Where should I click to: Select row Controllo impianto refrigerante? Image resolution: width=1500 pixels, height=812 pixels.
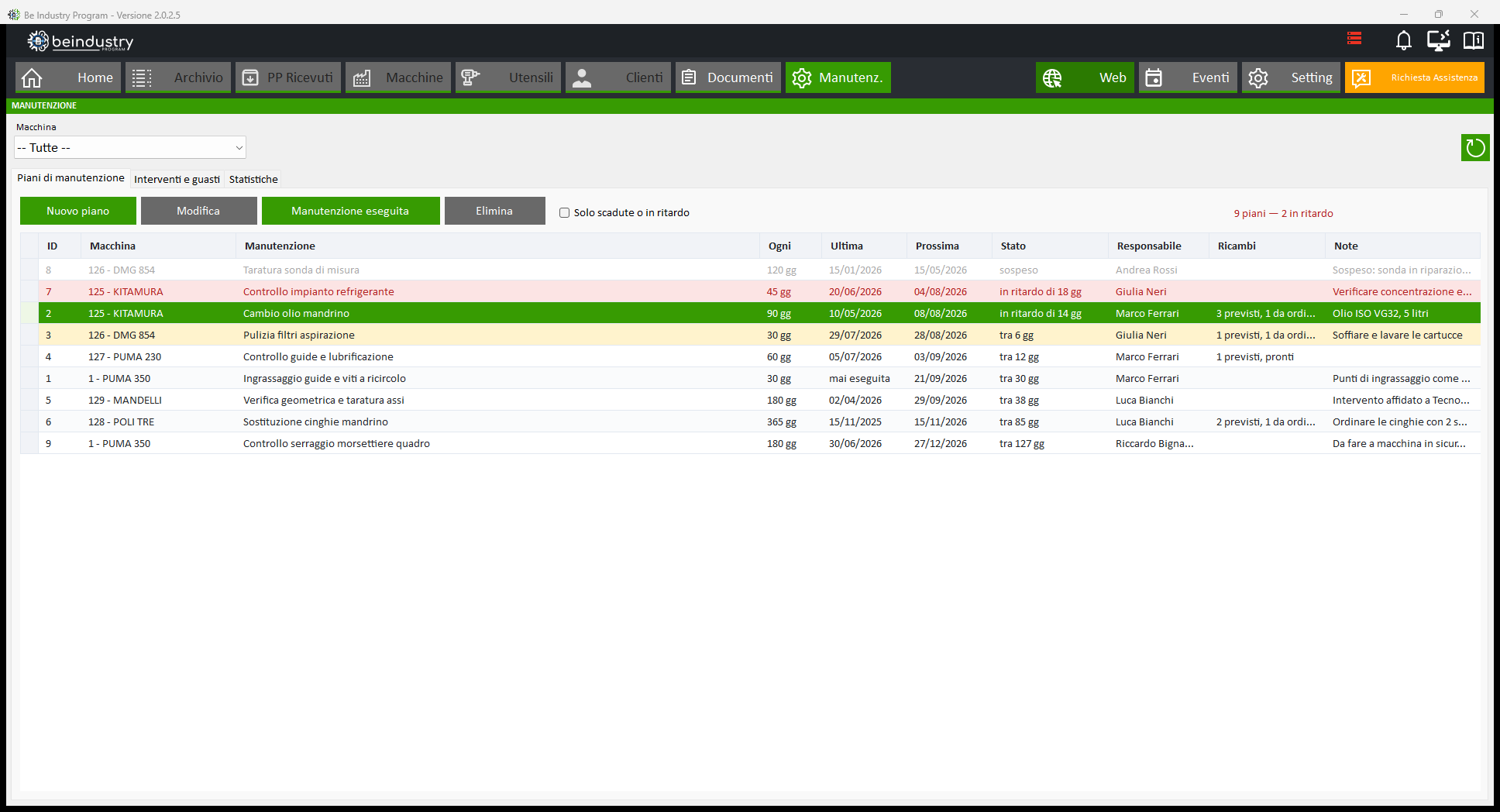coord(750,291)
